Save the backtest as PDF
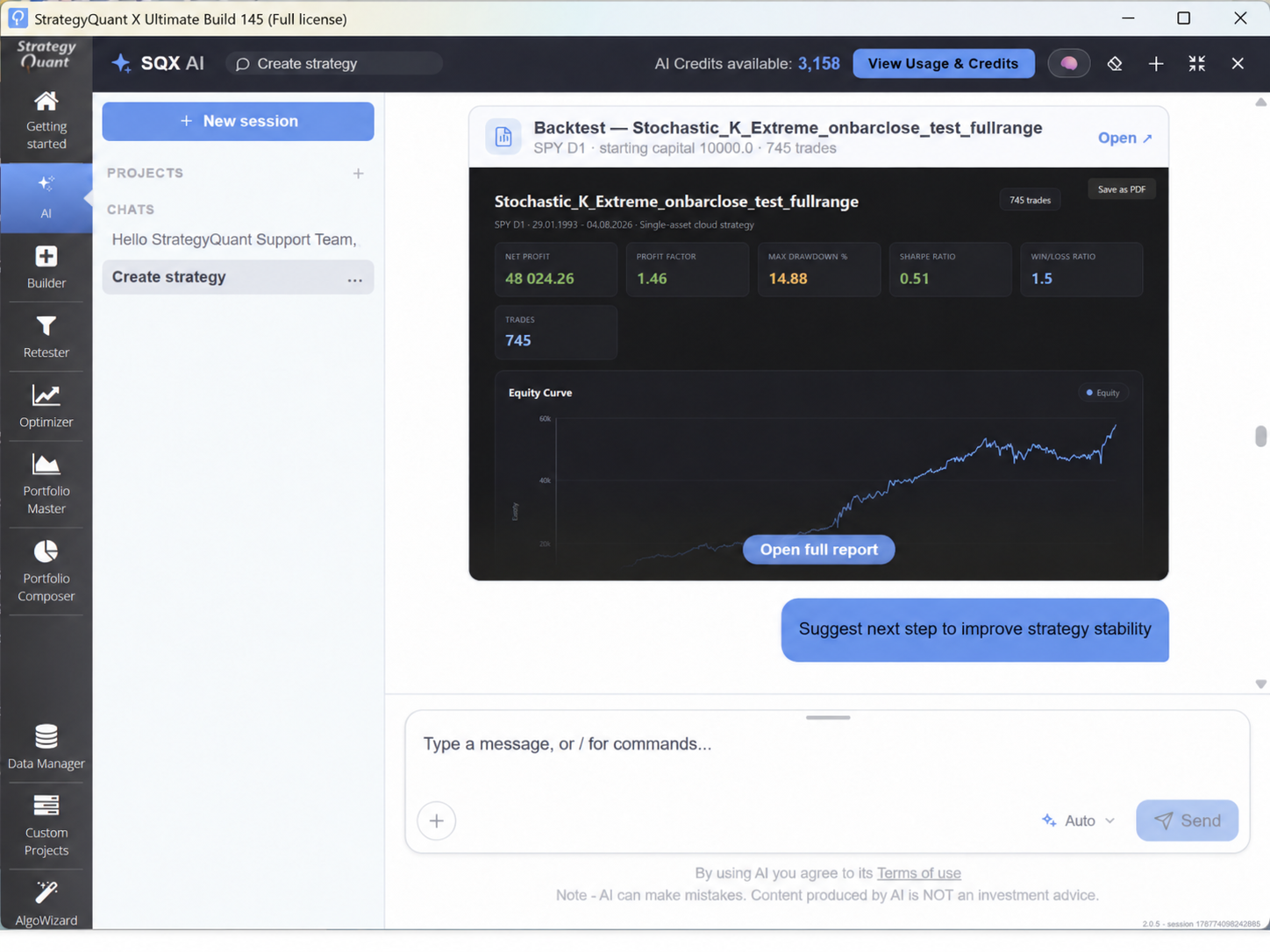This screenshot has width=1270, height=952. [x=1121, y=189]
